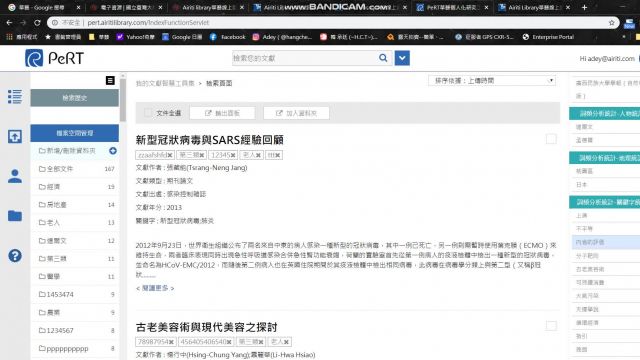Image resolution: width=640 pixels, height=360 pixels.
Task: Open the blue folder sidebar icon
Action: tap(15, 216)
